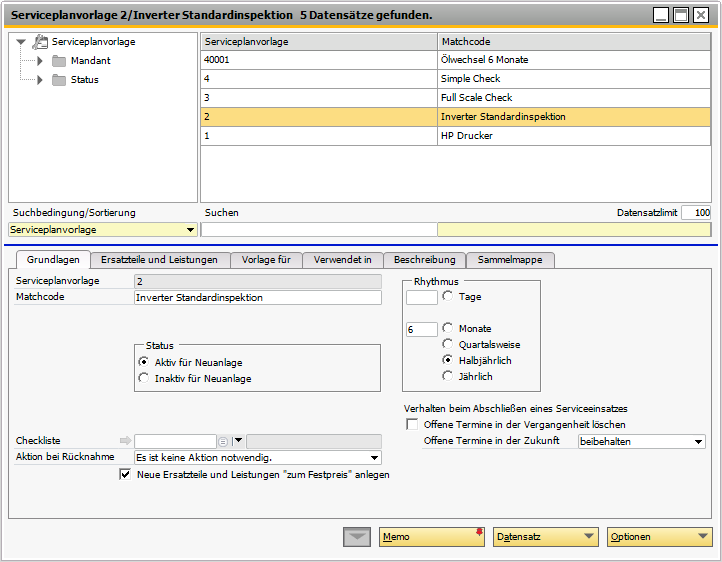This screenshot has height=562, width=722.
Task: Click the Monate value field showing 6
Action: [x=422, y=330]
